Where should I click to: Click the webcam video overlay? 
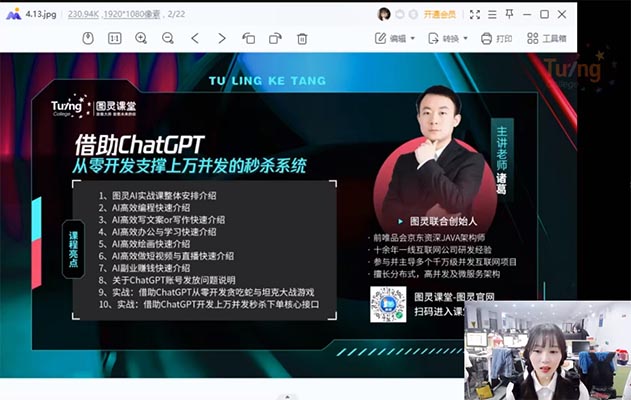tap(548, 351)
